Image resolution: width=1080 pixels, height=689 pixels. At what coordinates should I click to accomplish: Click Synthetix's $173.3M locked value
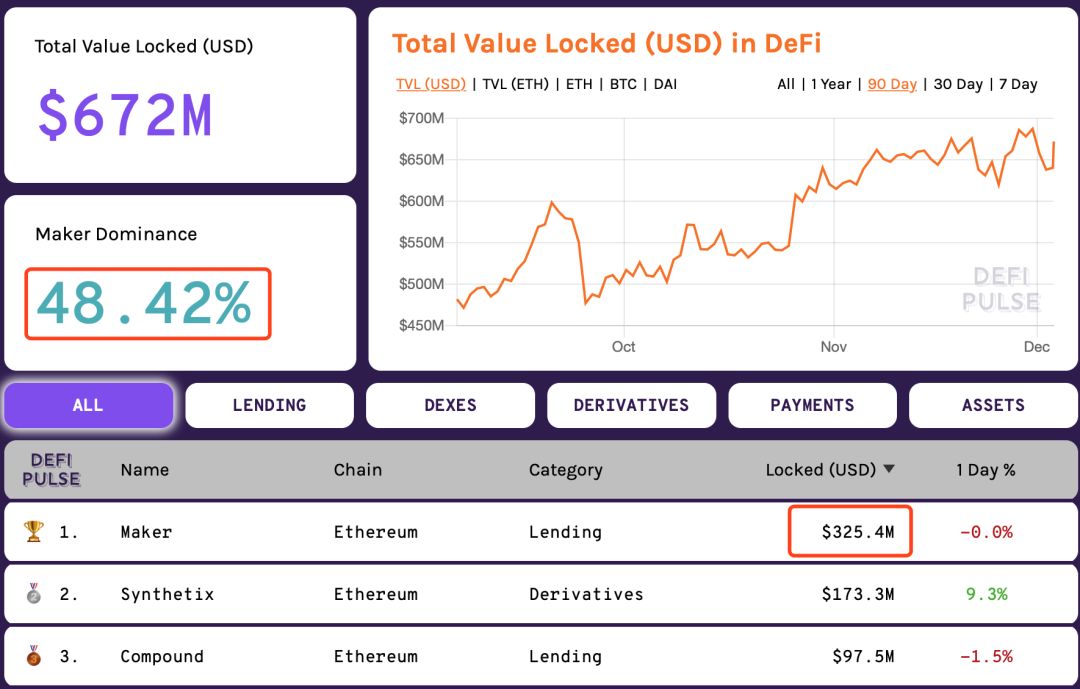[x=858, y=594]
